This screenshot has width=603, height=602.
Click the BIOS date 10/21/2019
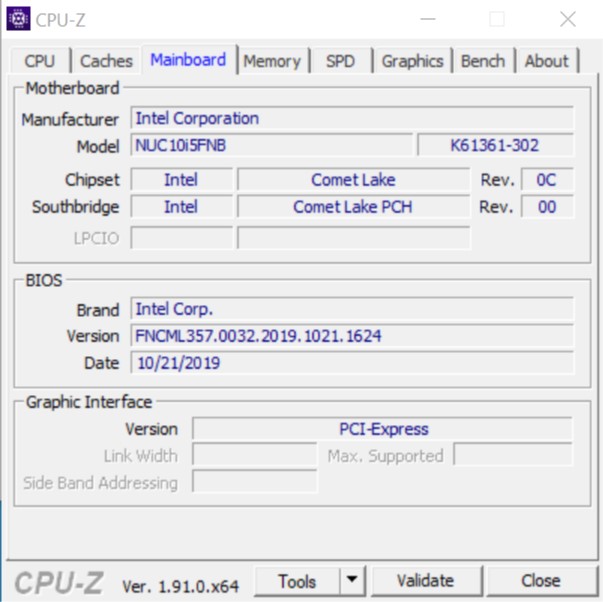(x=352, y=363)
